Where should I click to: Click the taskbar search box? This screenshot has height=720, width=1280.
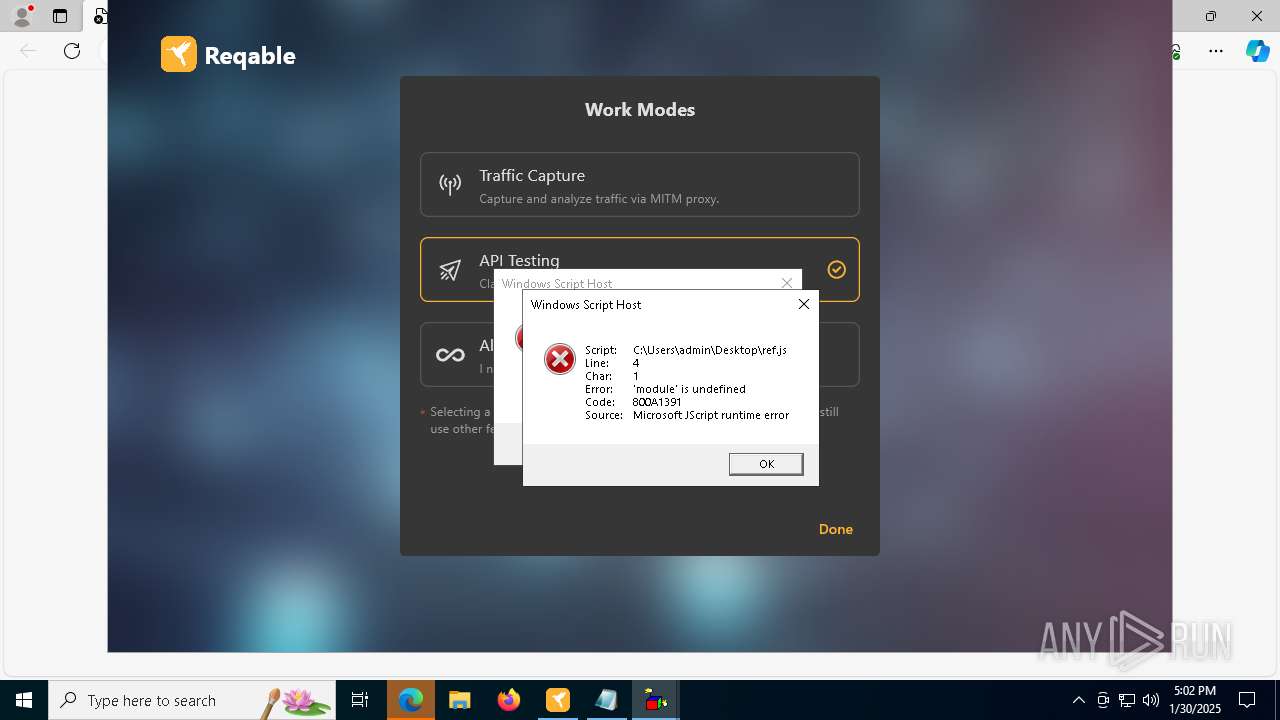(192, 700)
